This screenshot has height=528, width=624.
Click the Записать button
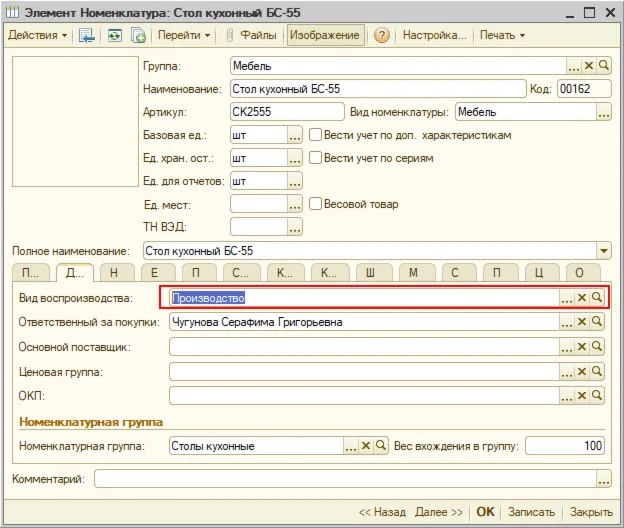point(531,511)
